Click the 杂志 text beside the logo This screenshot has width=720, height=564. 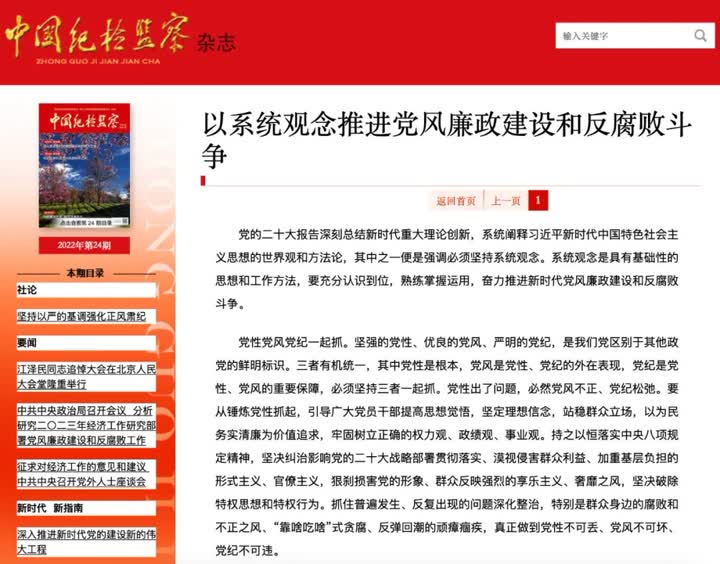[216, 43]
